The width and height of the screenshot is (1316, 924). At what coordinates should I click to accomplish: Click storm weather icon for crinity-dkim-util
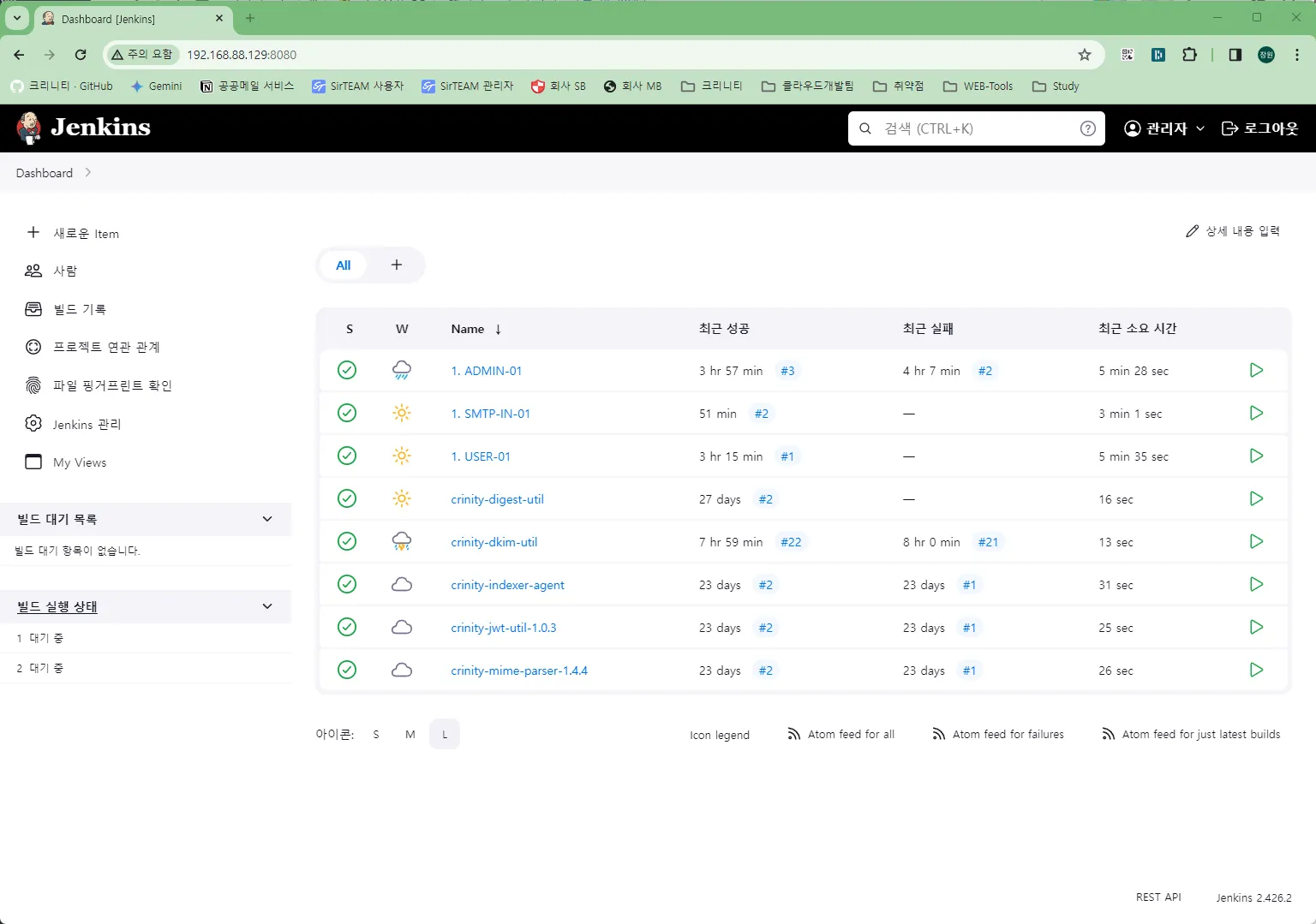point(402,541)
